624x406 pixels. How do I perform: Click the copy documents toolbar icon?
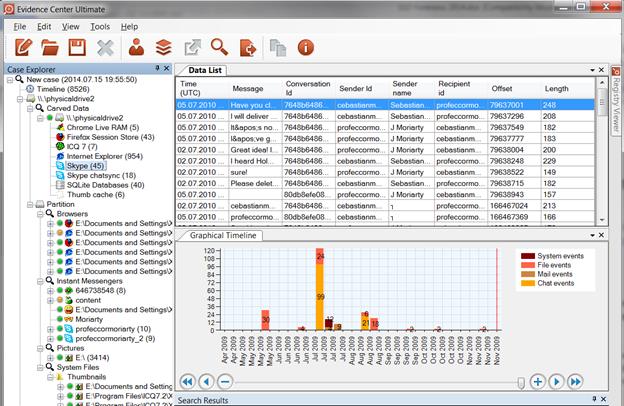(278, 48)
